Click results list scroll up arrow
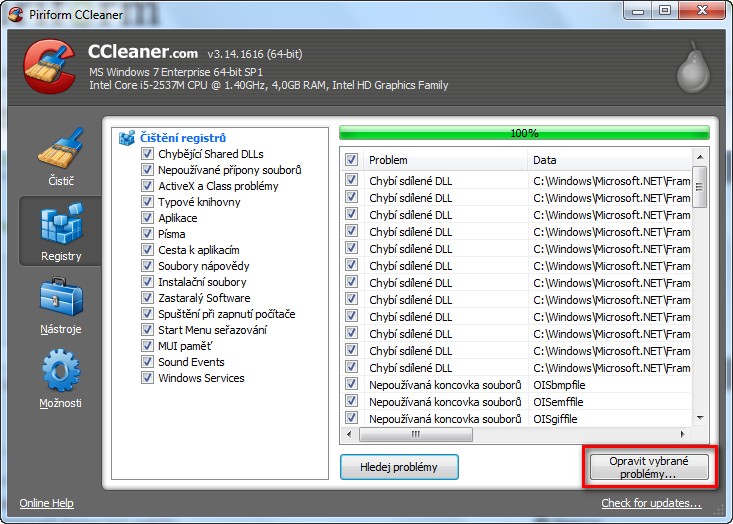Screen dimensions: 733x524 pyautogui.click(x=700, y=157)
